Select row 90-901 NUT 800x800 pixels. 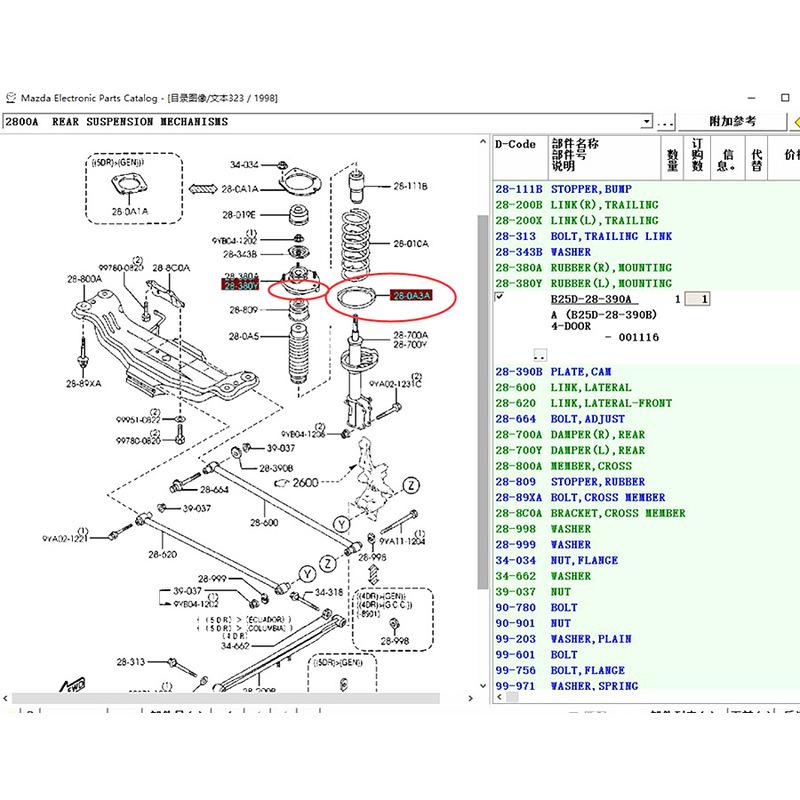coord(646,623)
